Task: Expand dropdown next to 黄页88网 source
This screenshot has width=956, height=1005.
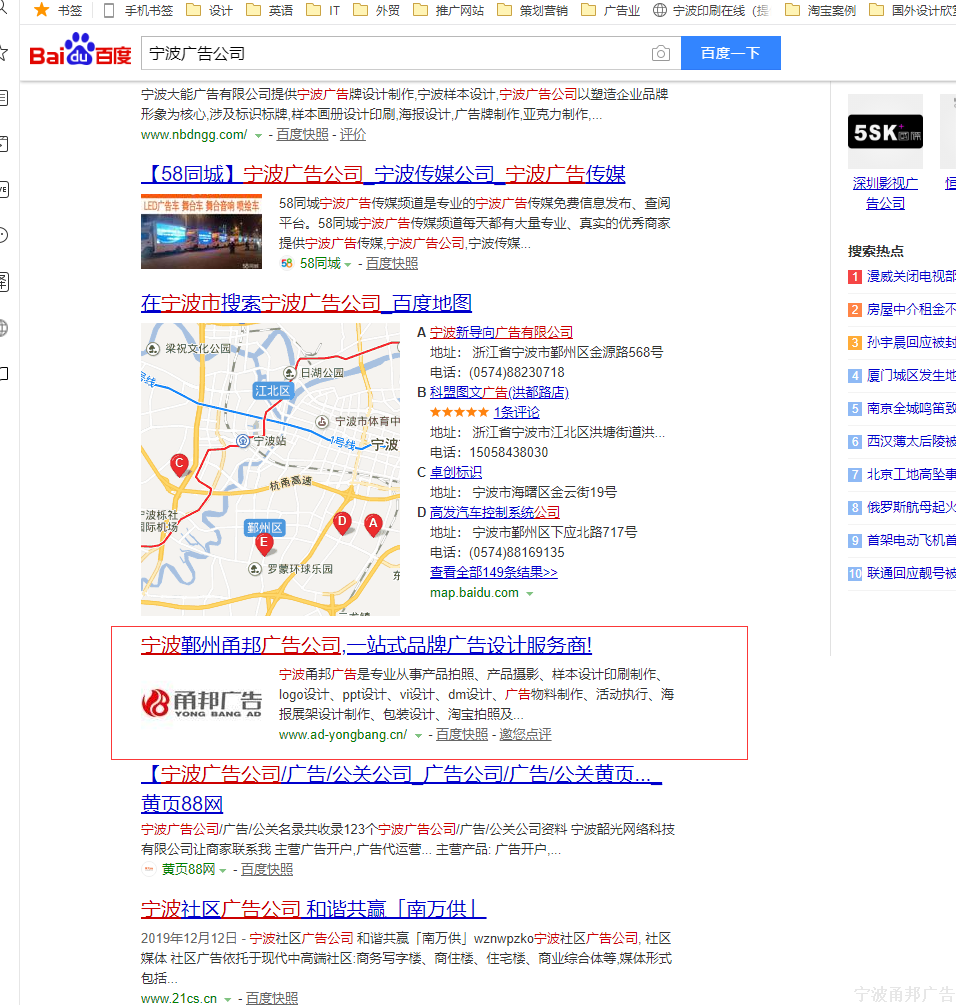Action: pos(223,870)
